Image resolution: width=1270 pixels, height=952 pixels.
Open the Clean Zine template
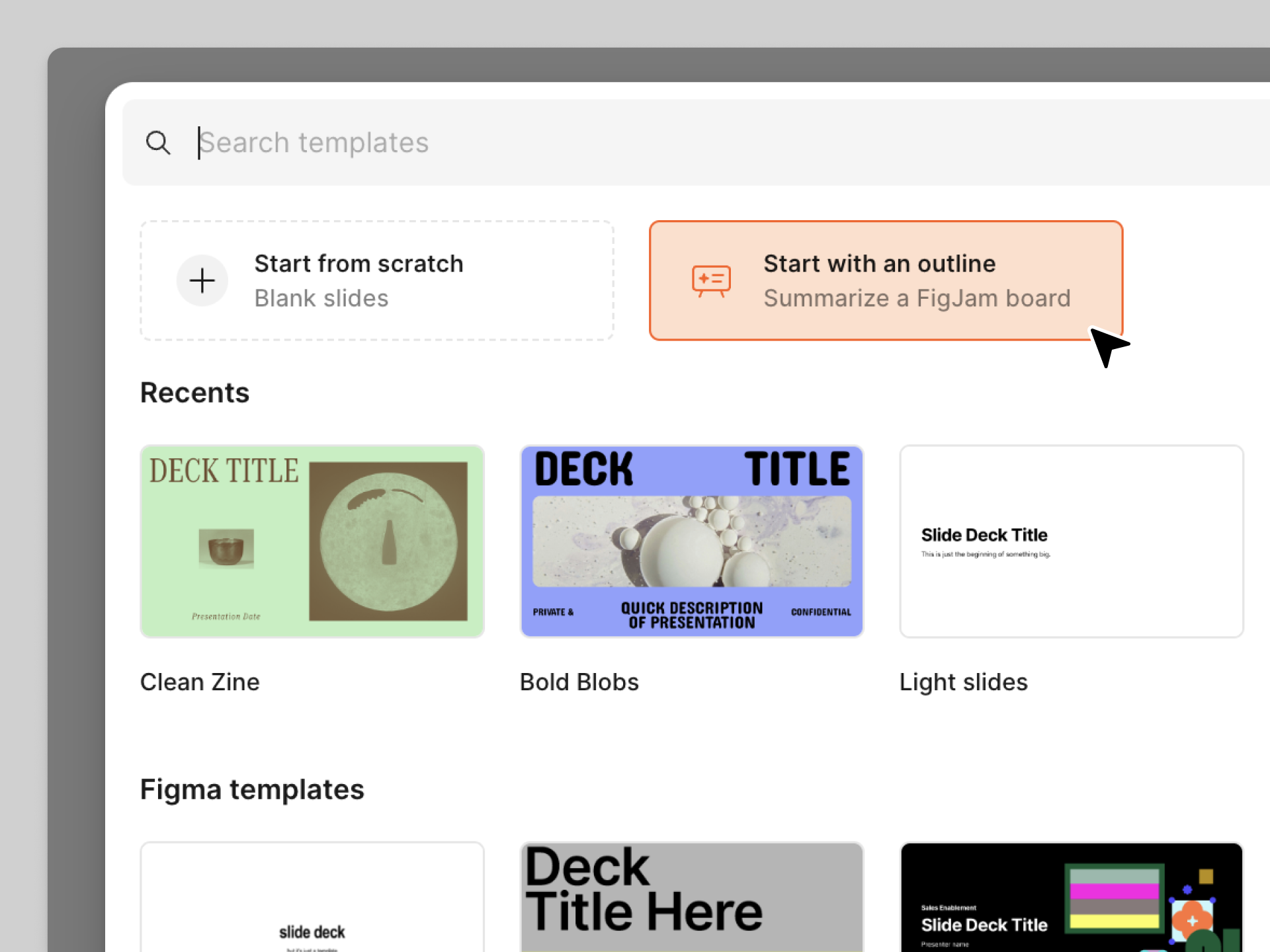pyautogui.click(x=312, y=541)
